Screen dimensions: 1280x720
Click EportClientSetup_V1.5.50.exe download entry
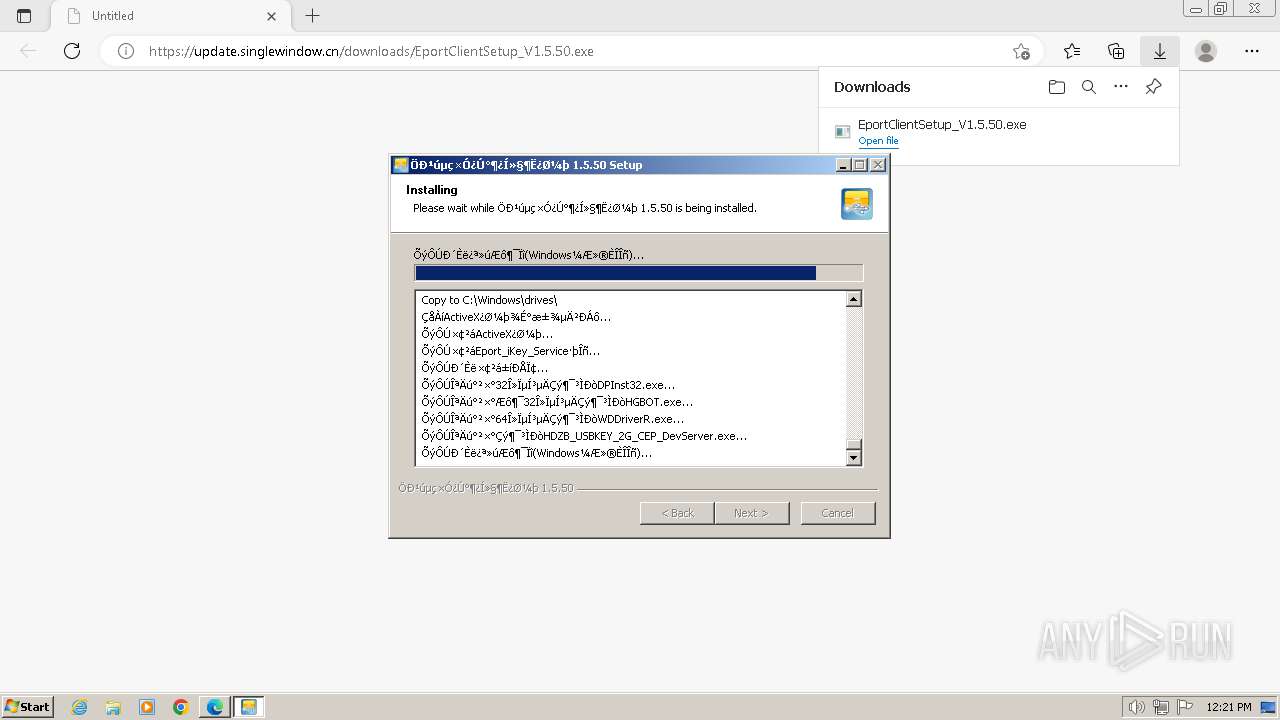[942, 125]
